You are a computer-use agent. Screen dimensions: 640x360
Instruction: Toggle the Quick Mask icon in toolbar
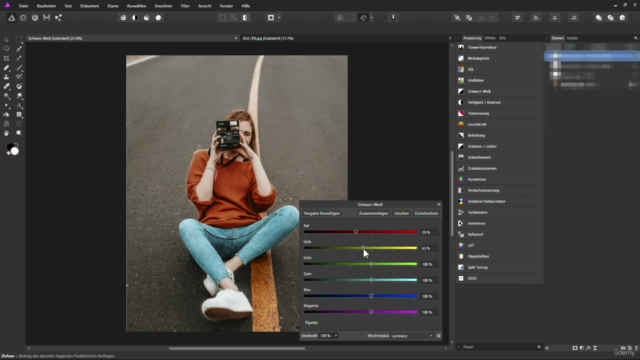coord(271,18)
